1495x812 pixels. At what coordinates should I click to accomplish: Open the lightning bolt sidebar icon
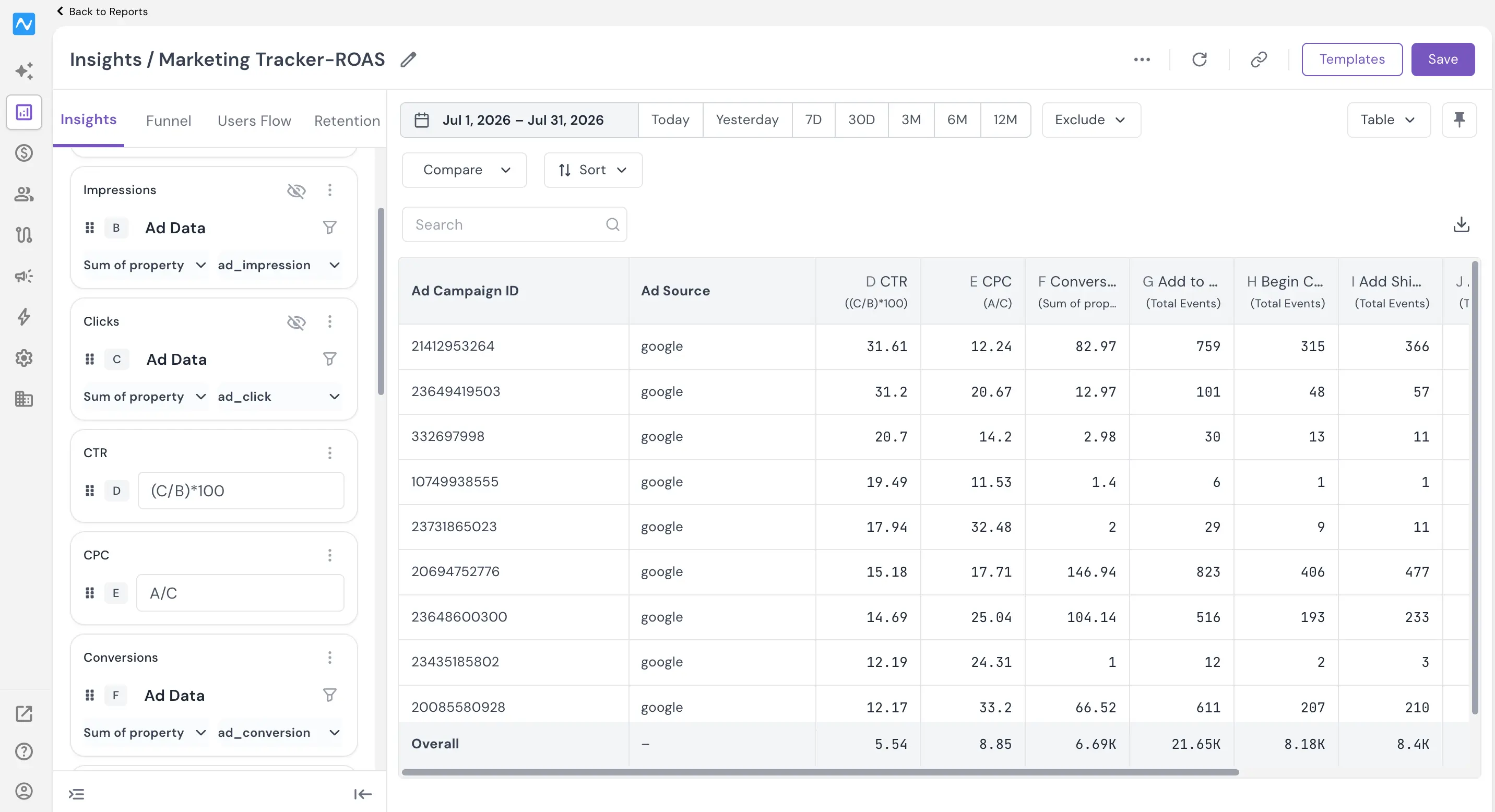tap(24, 317)
